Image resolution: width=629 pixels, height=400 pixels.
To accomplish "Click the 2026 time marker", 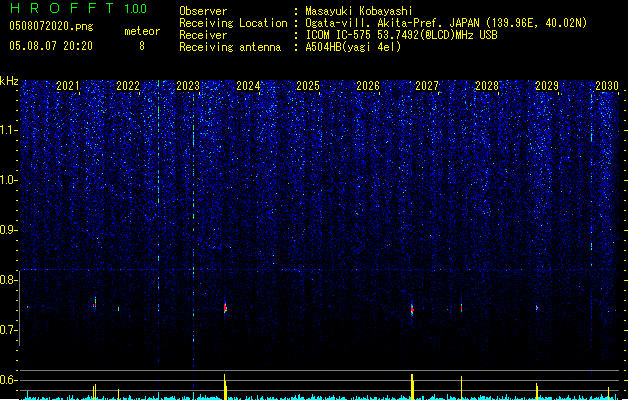I will coord(368,86).
